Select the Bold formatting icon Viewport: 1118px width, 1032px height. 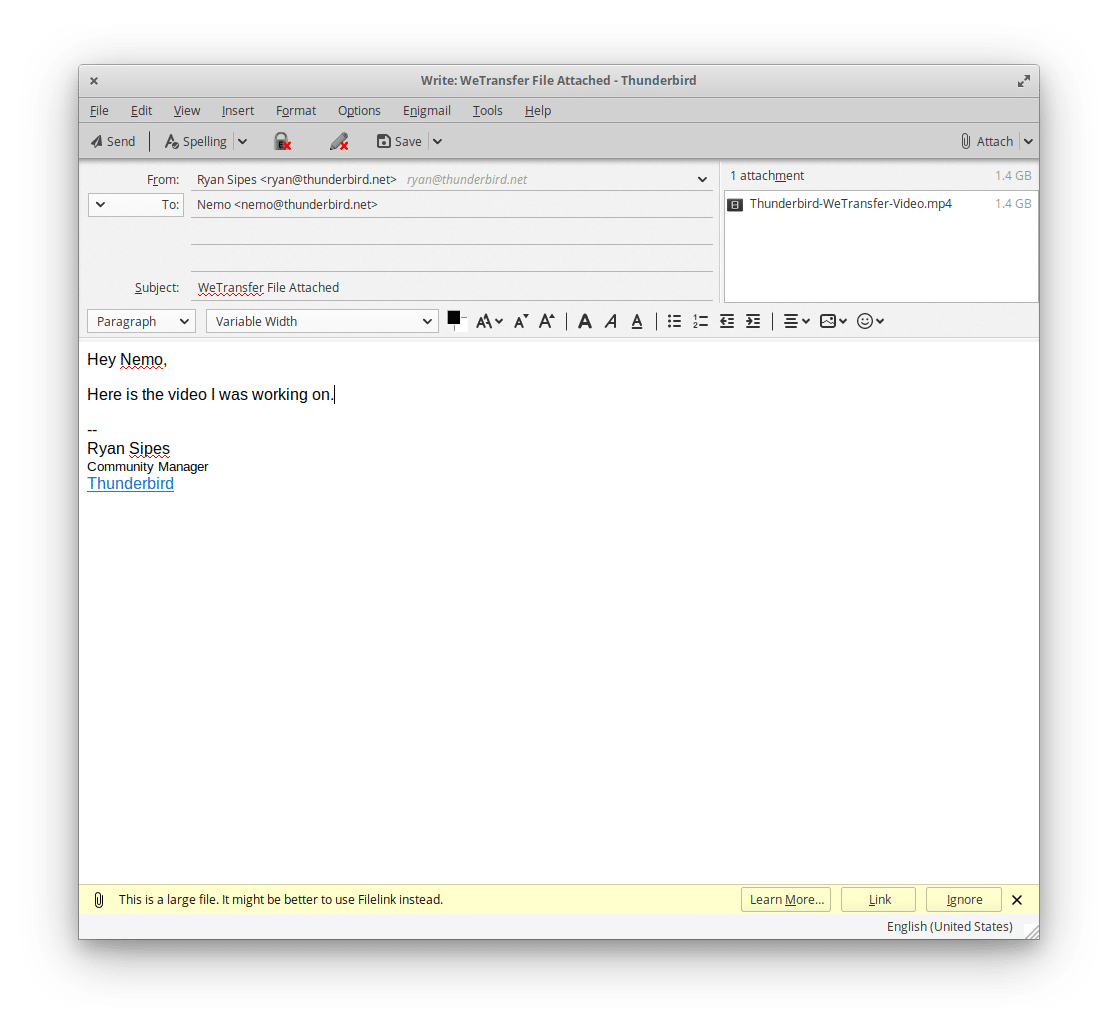585,321
